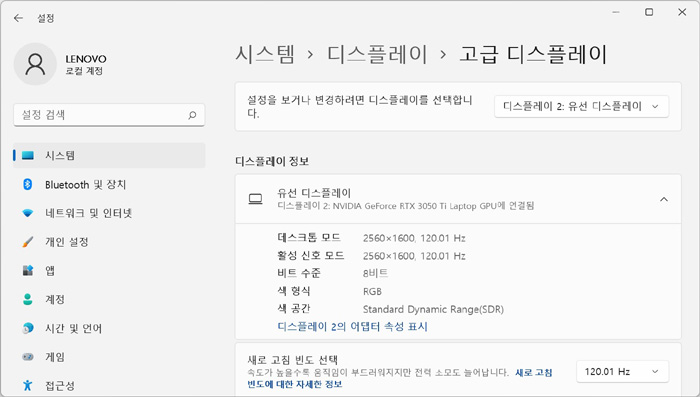Open 게임 category in sidebar
Screen dimensions: 700x397
(109, 357)
